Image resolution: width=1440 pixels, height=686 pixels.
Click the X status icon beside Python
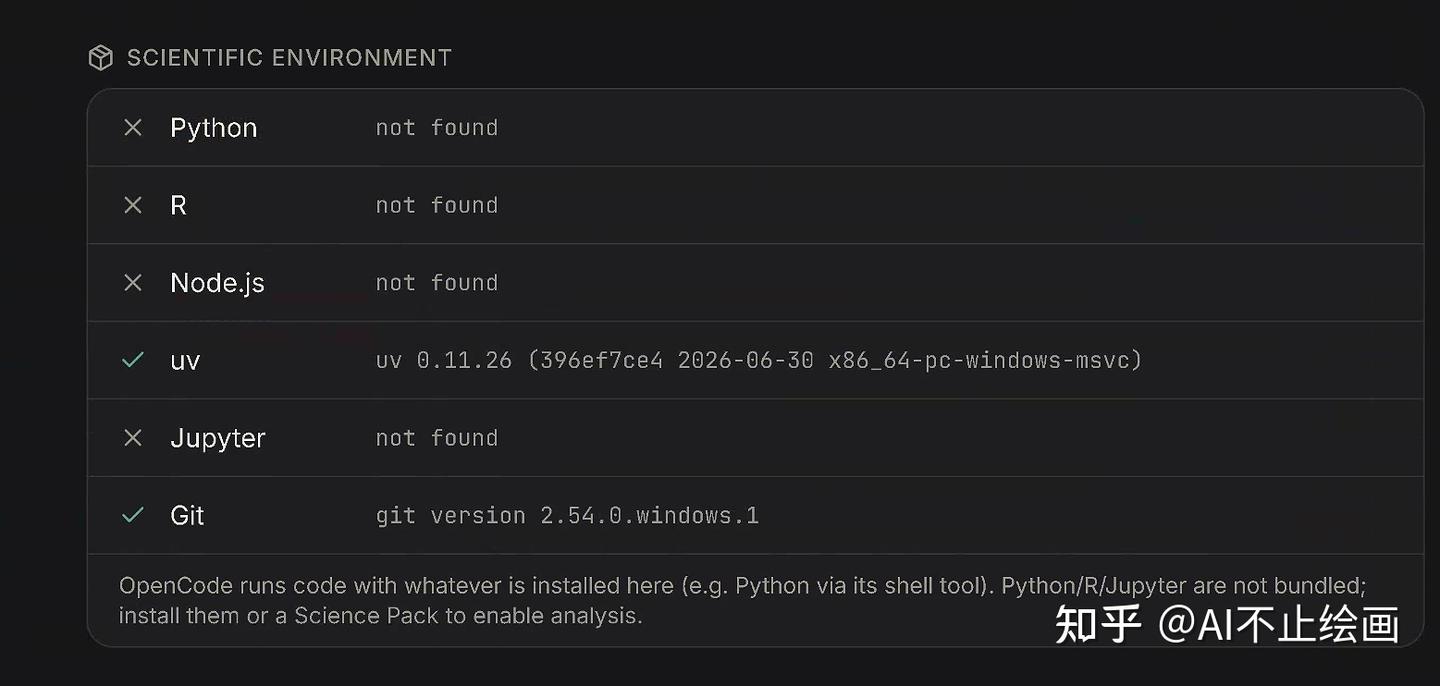(133, 128)
